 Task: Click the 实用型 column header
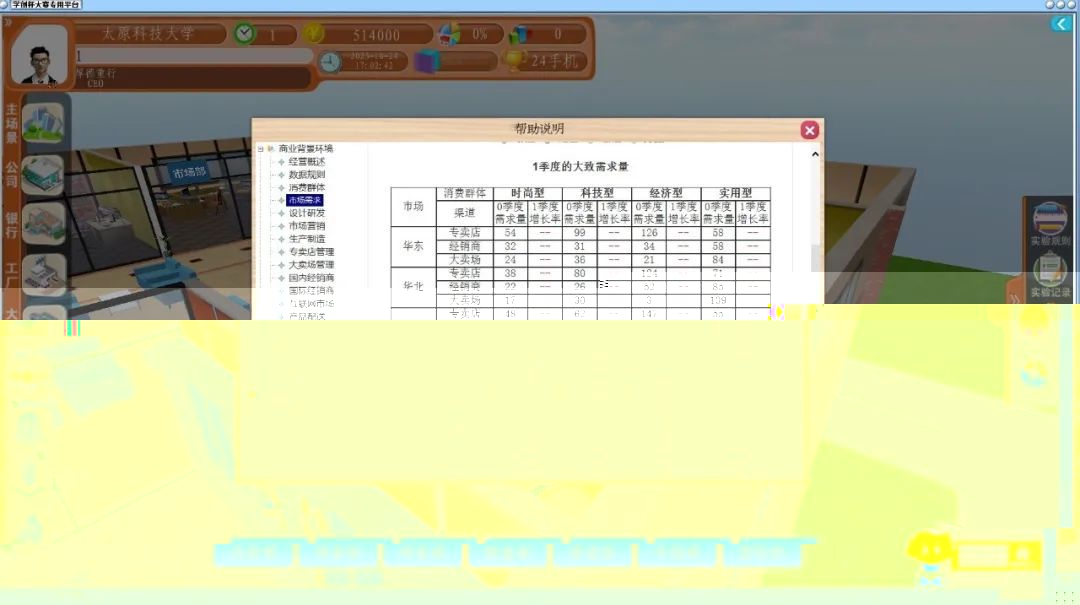[736, 194]
